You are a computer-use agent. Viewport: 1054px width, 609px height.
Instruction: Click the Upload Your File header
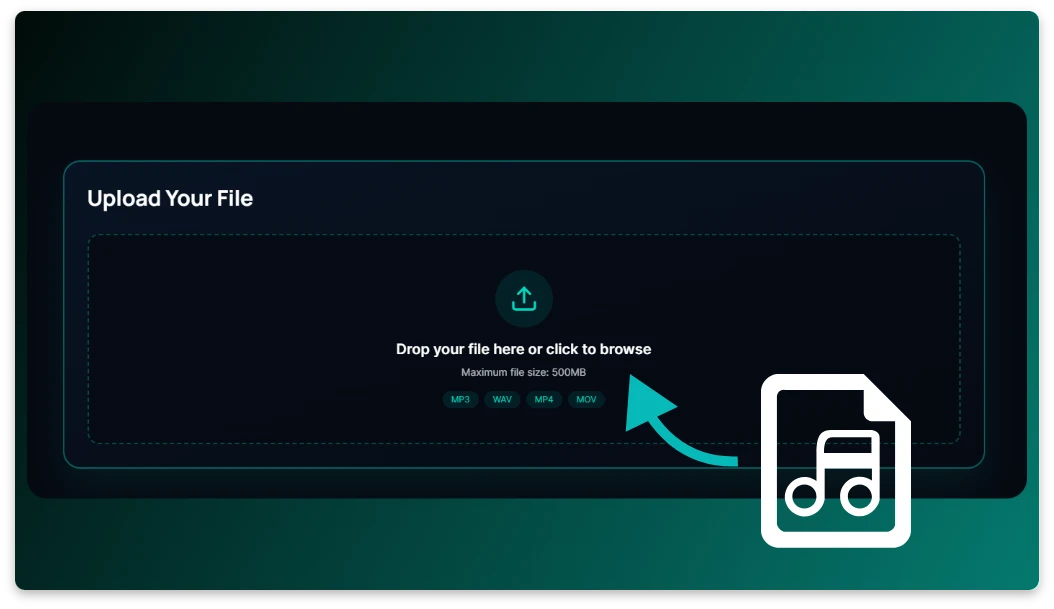[x=171, y=198]
